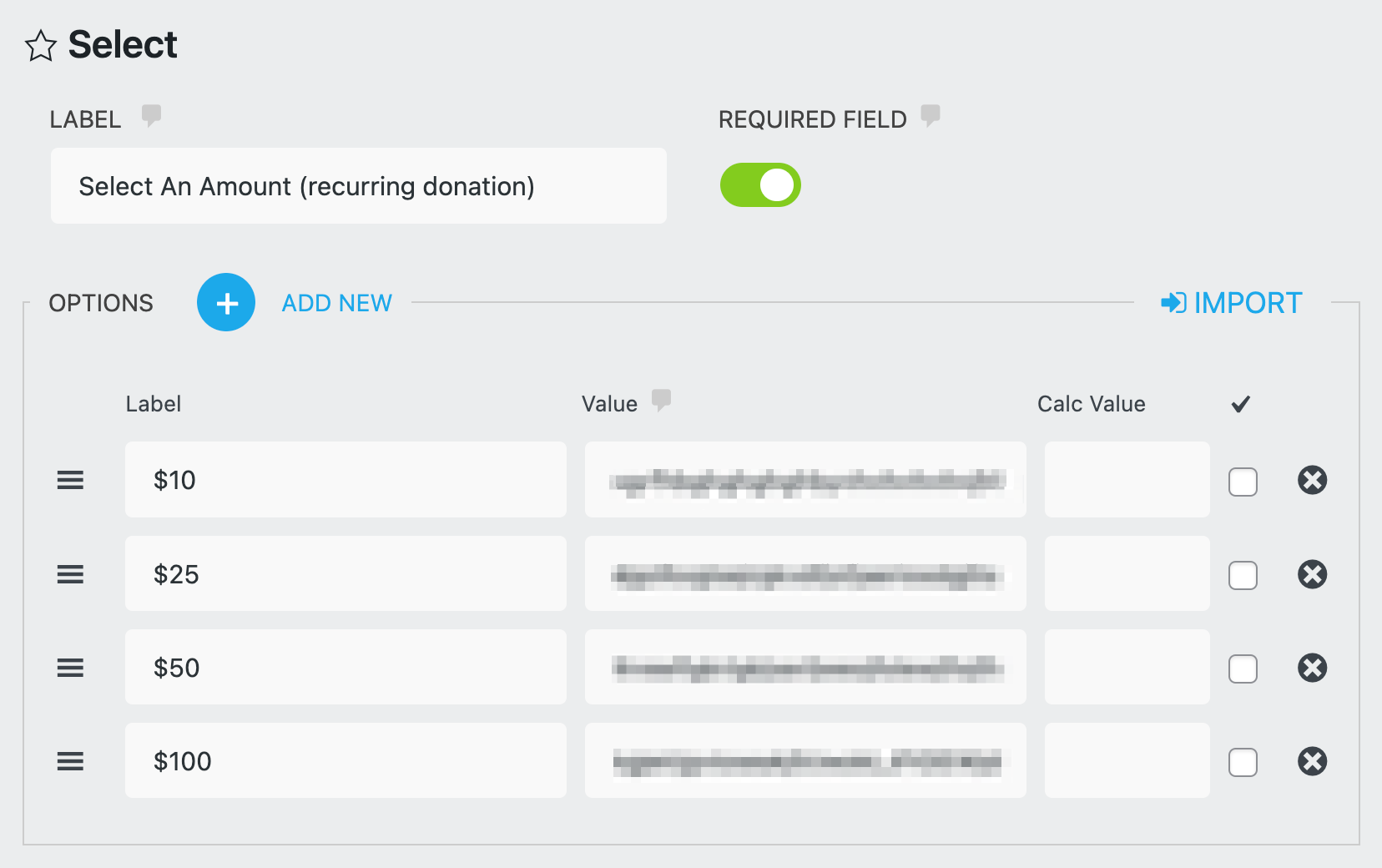Click the plus button in Options
The width and height of the screenshot is (1382, 868).
(225, 302)
